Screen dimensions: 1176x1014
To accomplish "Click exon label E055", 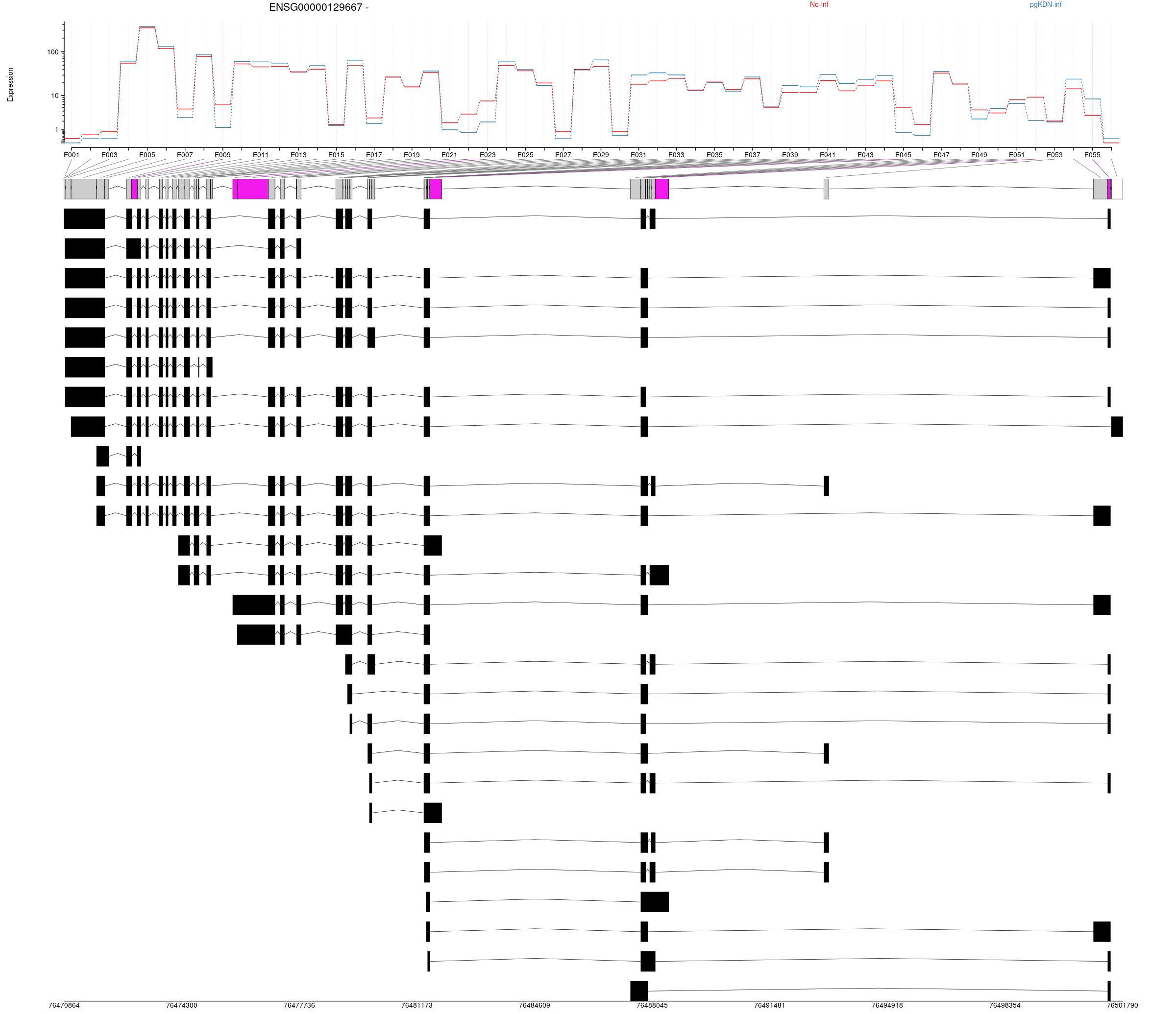I will tap(1092, 155).
